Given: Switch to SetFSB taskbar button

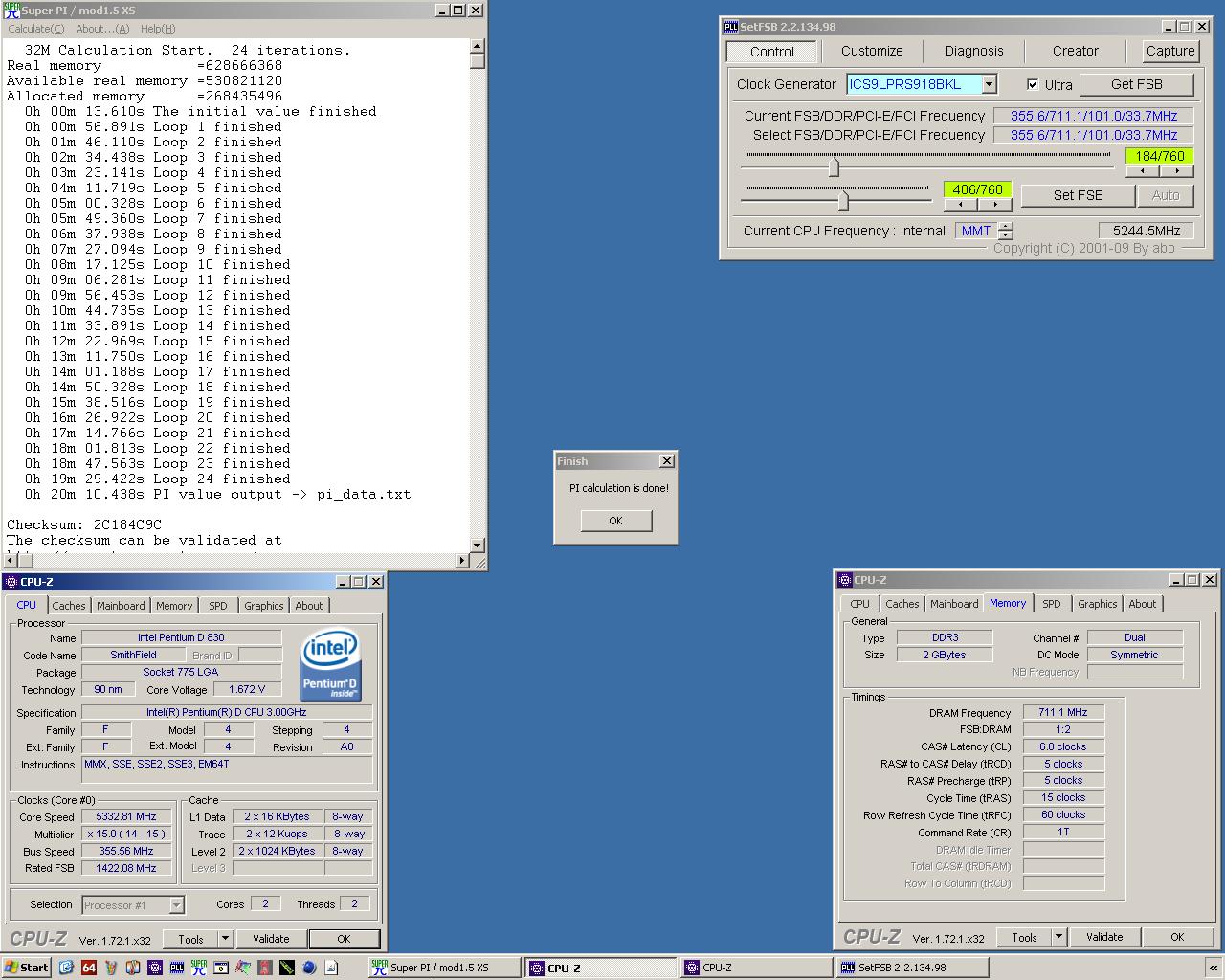Looking at the screenshot, I should pos(913,968).
